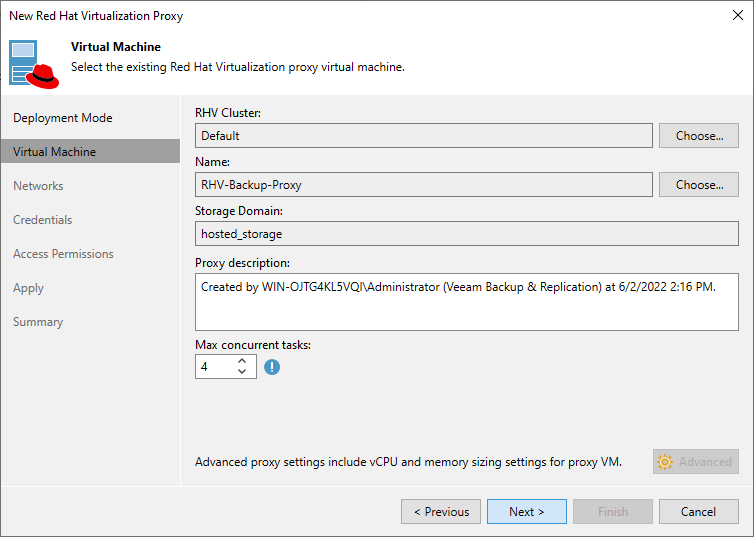The height and width of the screenshot is (537, 754).
Task: Go back with the Previous button
Action: (441, 512)
